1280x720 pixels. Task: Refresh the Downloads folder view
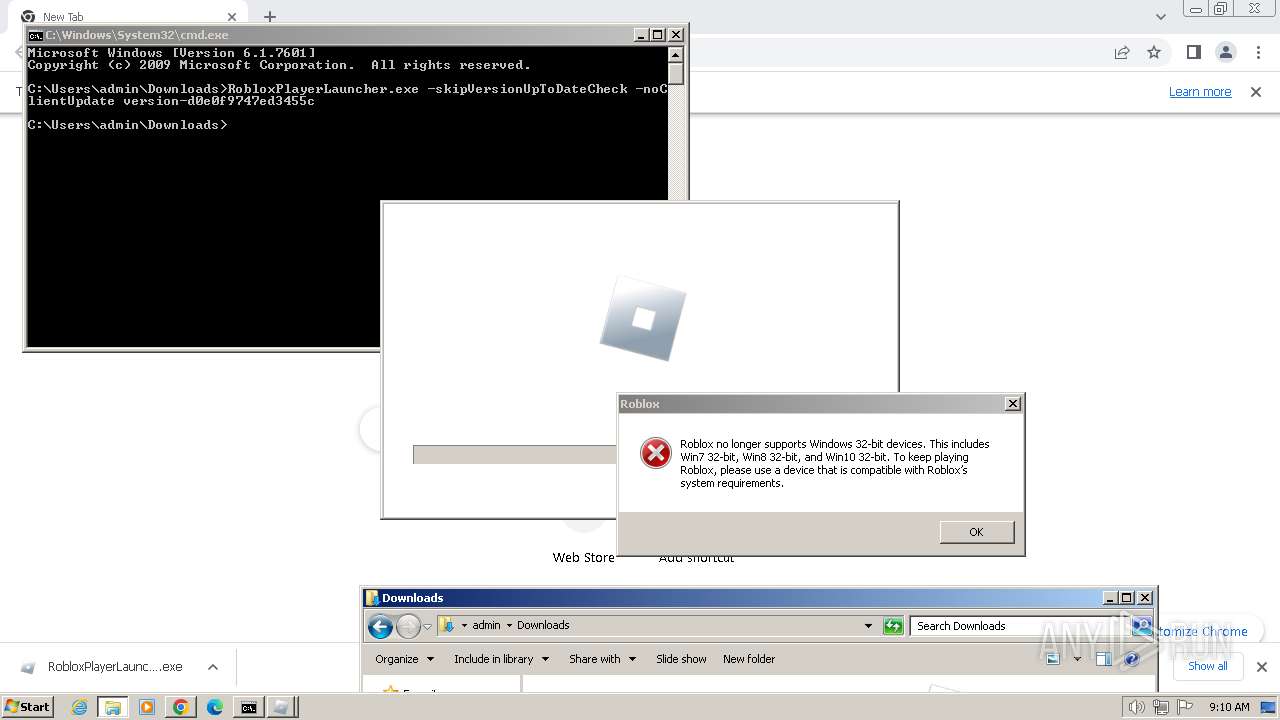[893, 626]
